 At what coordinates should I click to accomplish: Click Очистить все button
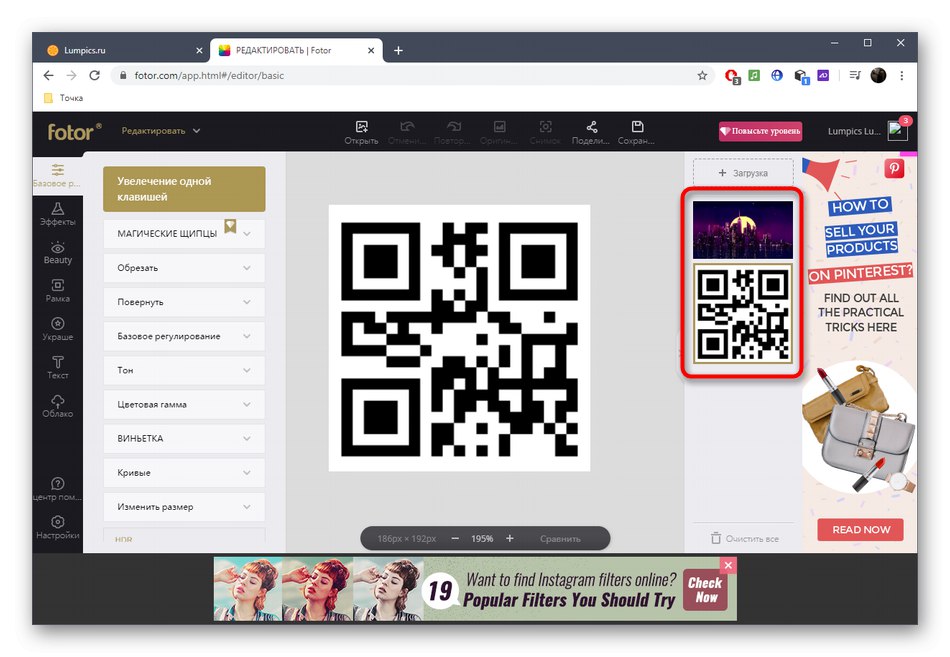[745, 538]
